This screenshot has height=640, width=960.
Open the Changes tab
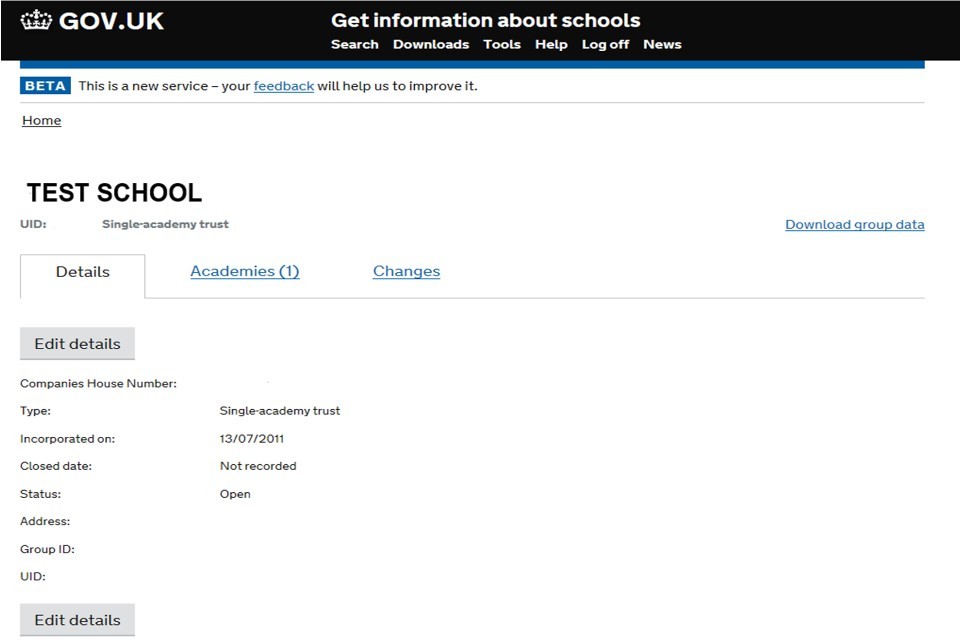coord(406,272)
